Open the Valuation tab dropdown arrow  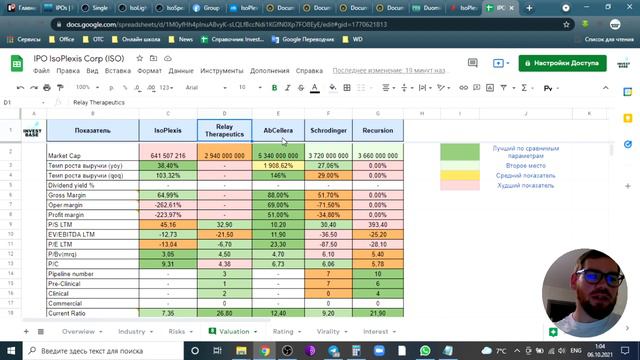[256, 332]
